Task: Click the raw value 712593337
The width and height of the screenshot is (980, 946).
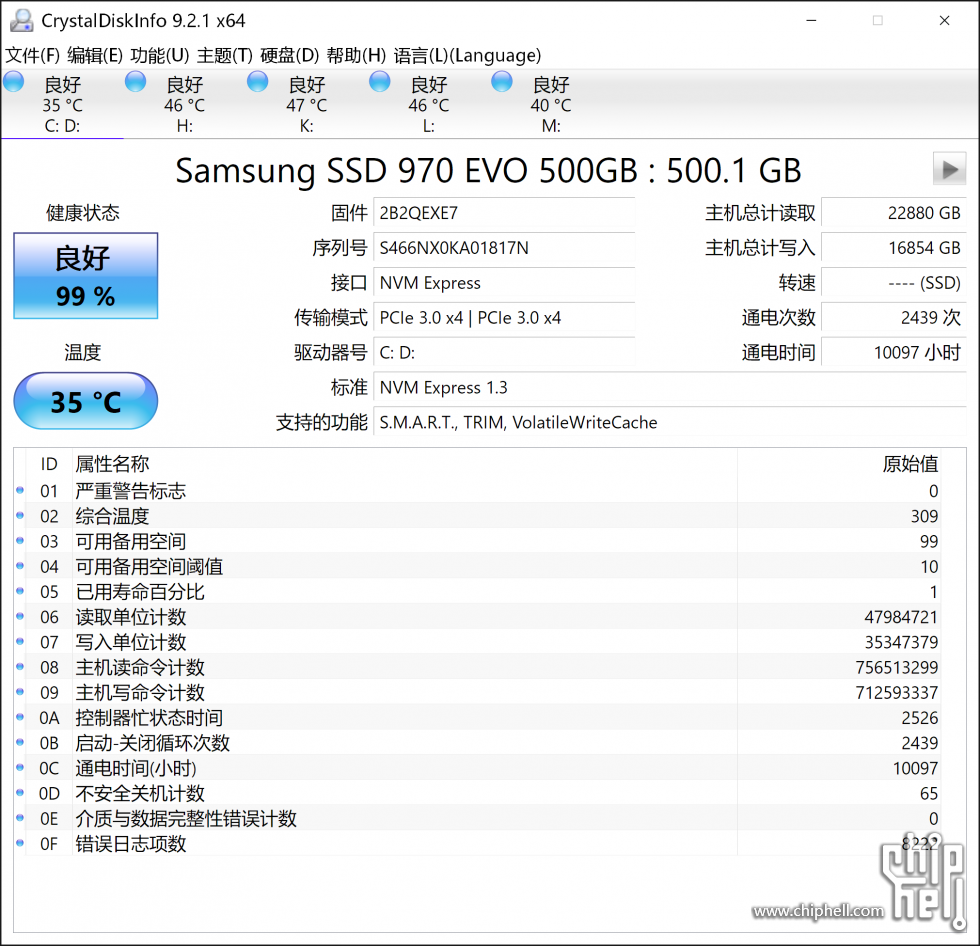Action: click(x=897, y=692)
